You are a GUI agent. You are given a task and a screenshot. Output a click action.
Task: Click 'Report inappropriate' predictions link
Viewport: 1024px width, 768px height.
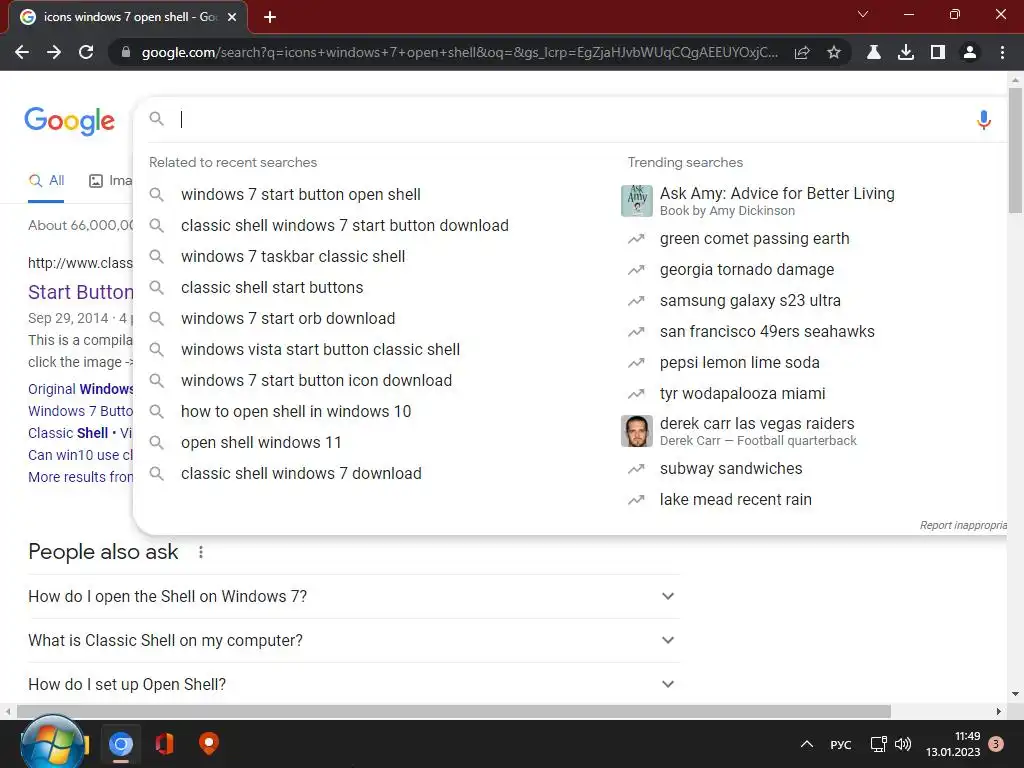(x=963, y=525)
